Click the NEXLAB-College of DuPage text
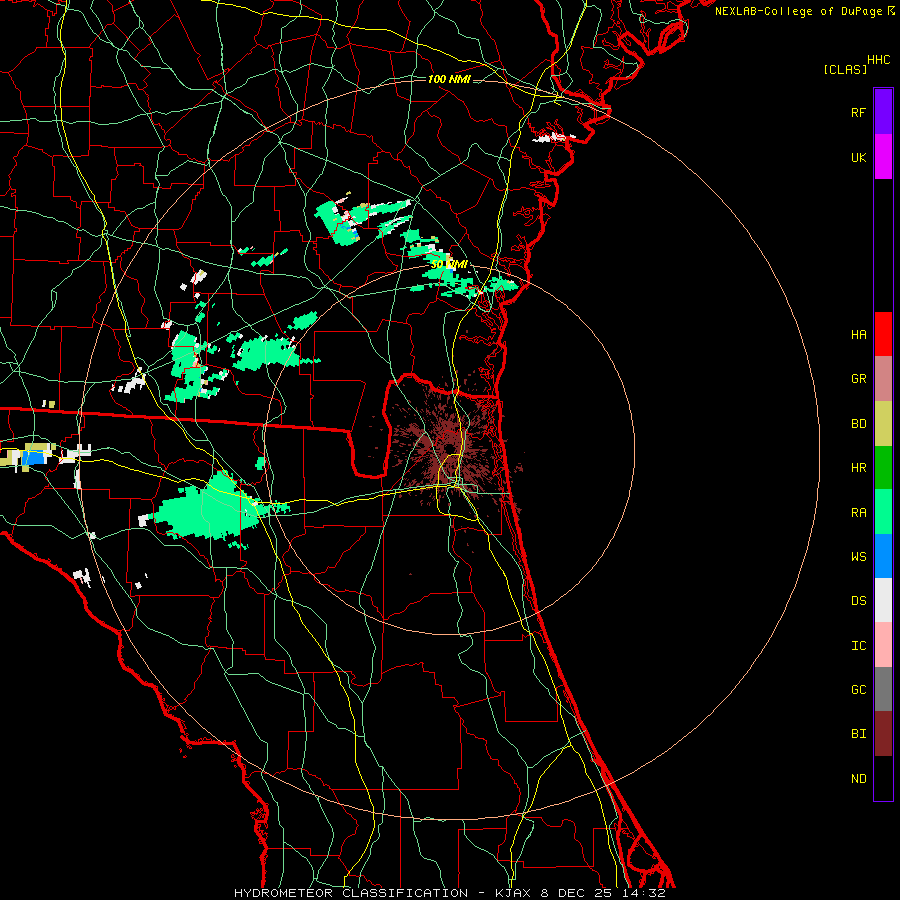900x900 pixels. (x=799, y=11)
